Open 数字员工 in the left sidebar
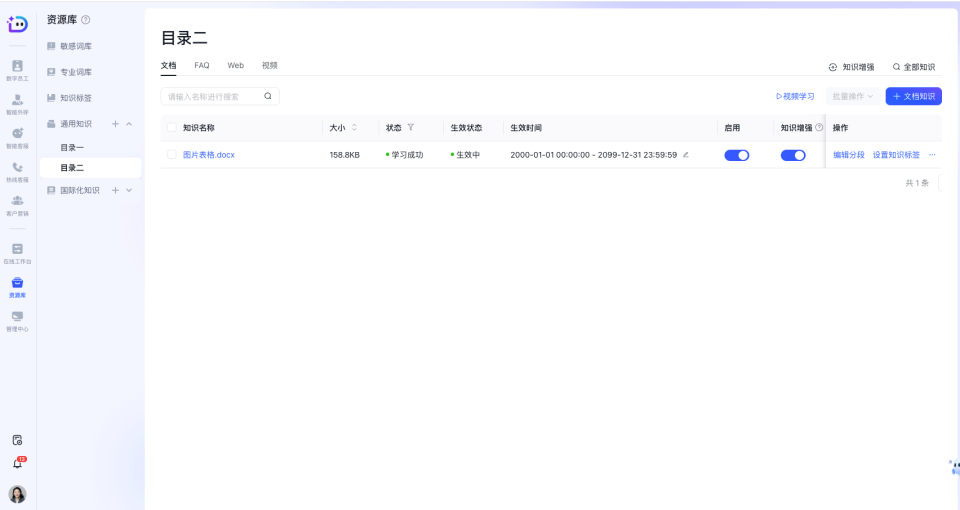The image size is (960, 510). point(17,69)
